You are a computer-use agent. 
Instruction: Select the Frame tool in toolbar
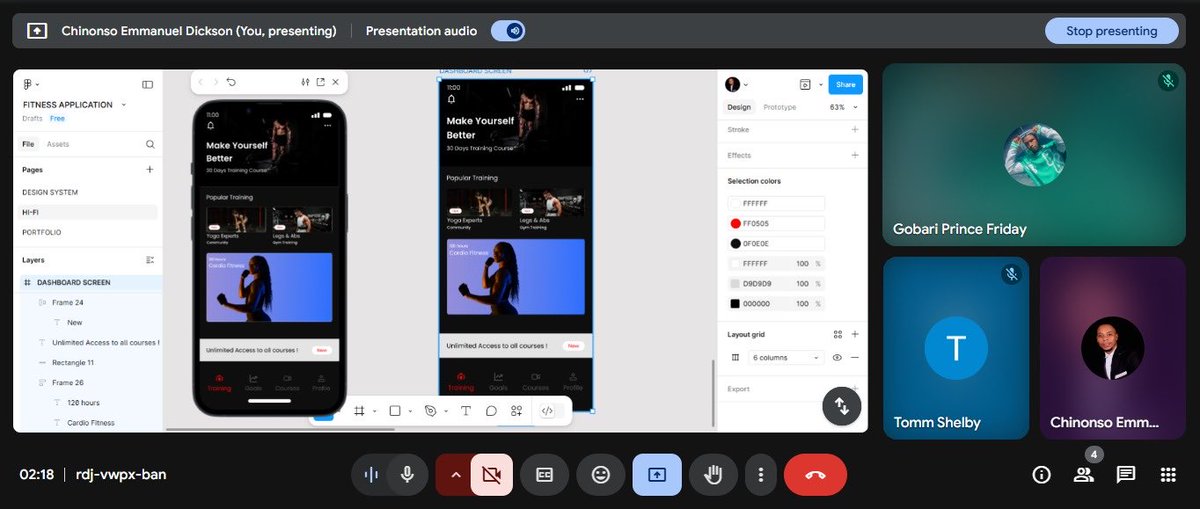[x=360, y=411]
